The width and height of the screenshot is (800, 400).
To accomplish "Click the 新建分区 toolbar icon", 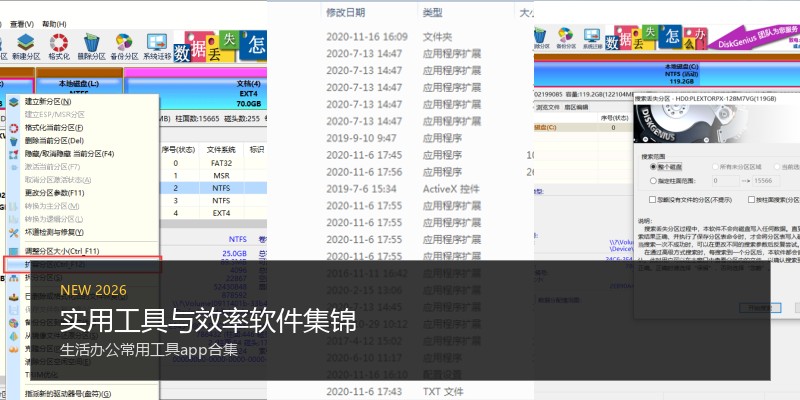I will click(25, 47).
